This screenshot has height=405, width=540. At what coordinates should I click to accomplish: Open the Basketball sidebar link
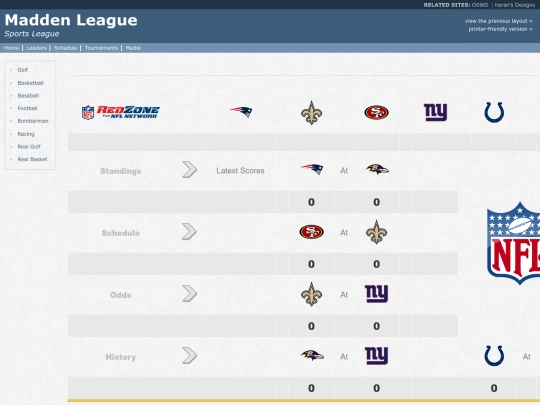tap(31, 83)
